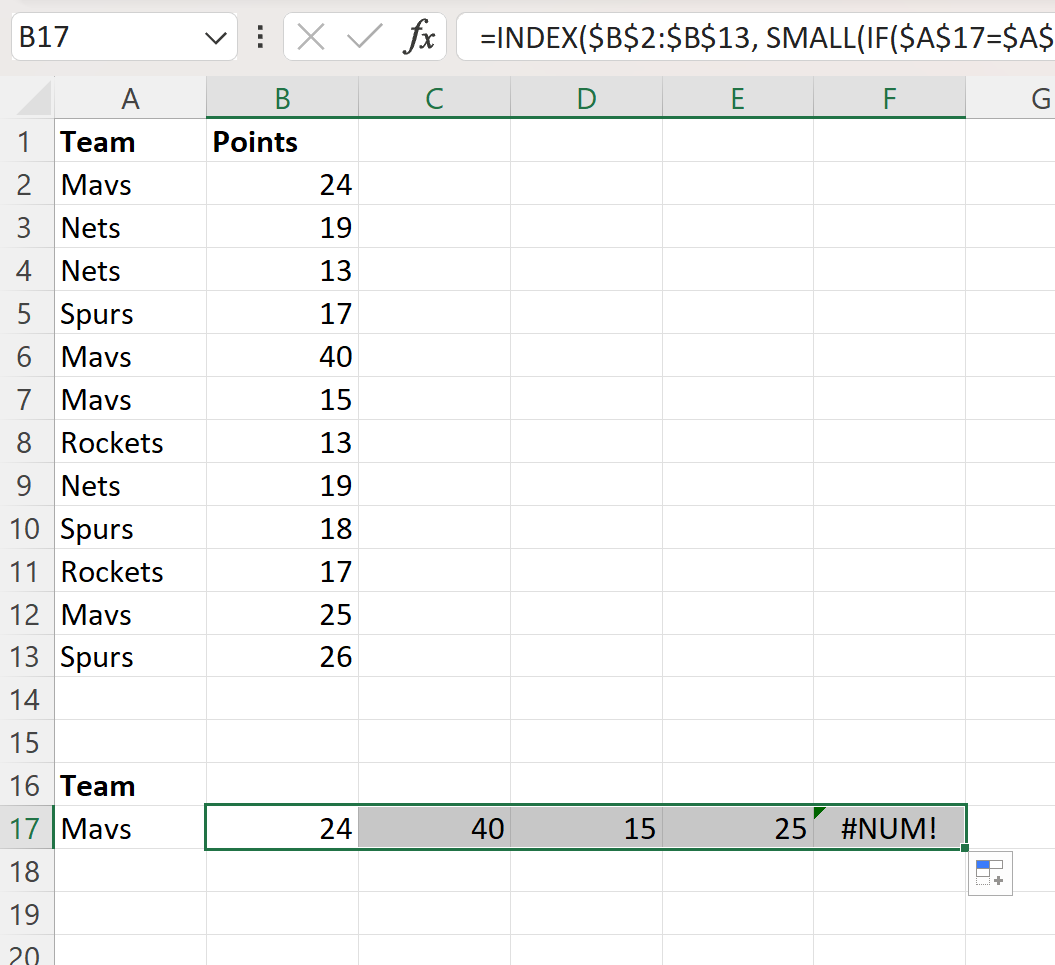The image size is (1055, 965).
Task: Open the Name Box dropdown arrow
Action: click(215, 37)
